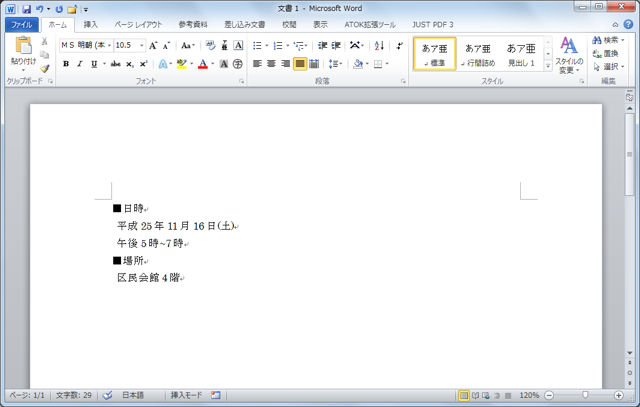Viewport: 640px width, 407px height.
Task: Open the font name dropdown
Action: point(109,45)
